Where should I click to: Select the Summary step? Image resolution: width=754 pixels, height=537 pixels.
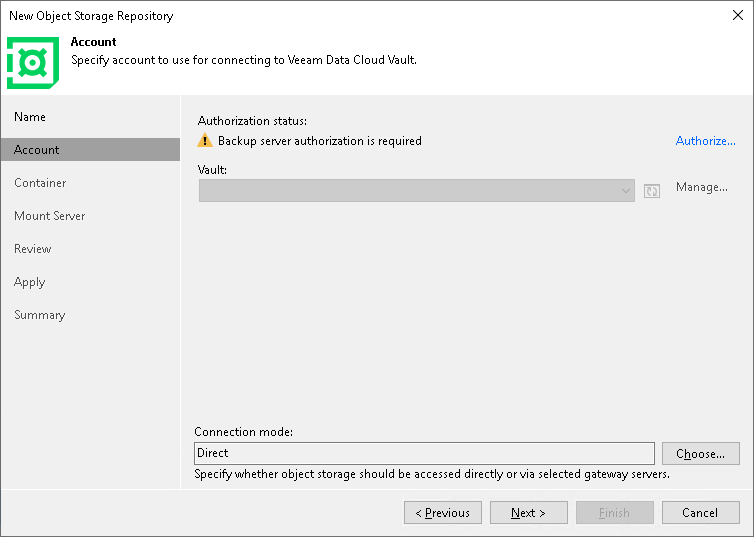pos(39,315)
